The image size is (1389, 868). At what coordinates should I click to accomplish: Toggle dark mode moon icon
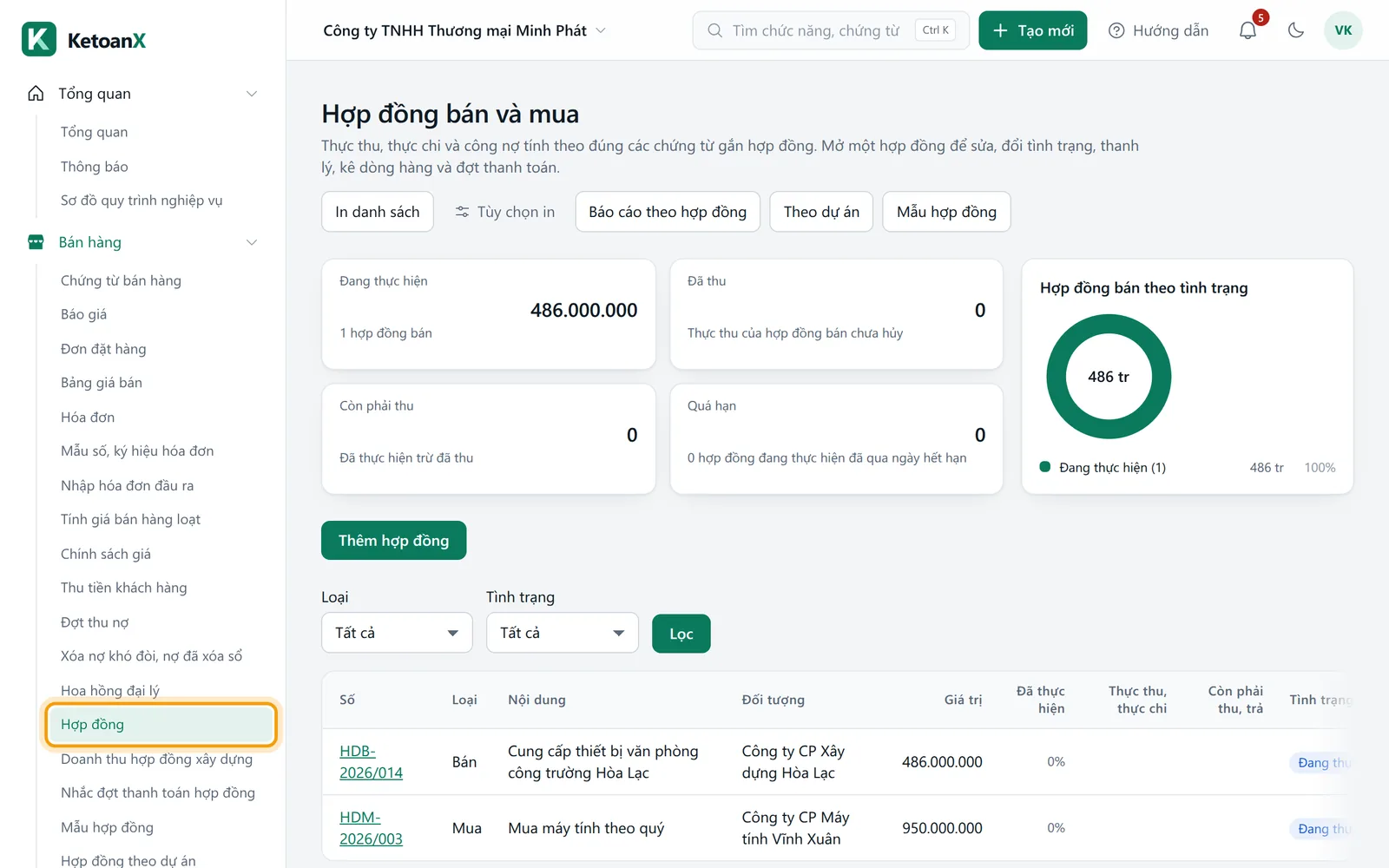tap(1296, 30)
